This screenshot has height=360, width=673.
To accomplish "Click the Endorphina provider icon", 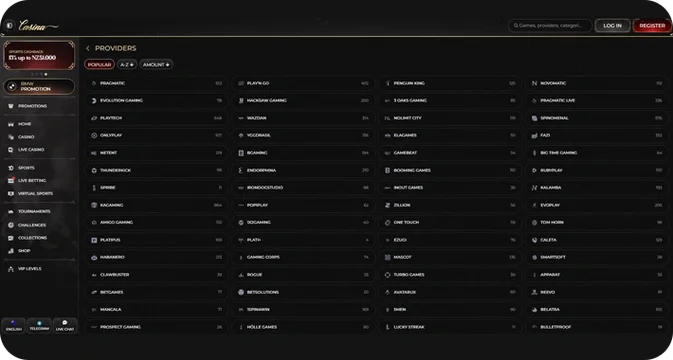I will coord(241,170).
